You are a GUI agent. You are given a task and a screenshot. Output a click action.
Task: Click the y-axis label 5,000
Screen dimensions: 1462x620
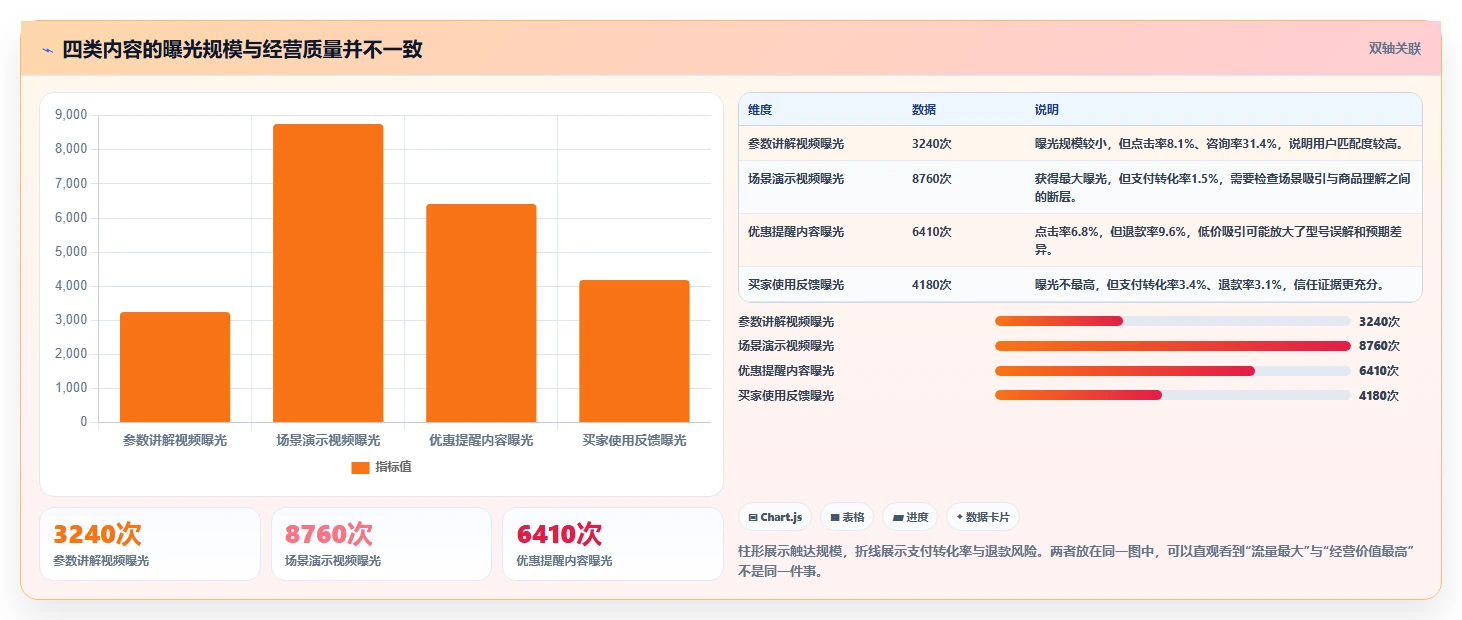click(70, 252)
